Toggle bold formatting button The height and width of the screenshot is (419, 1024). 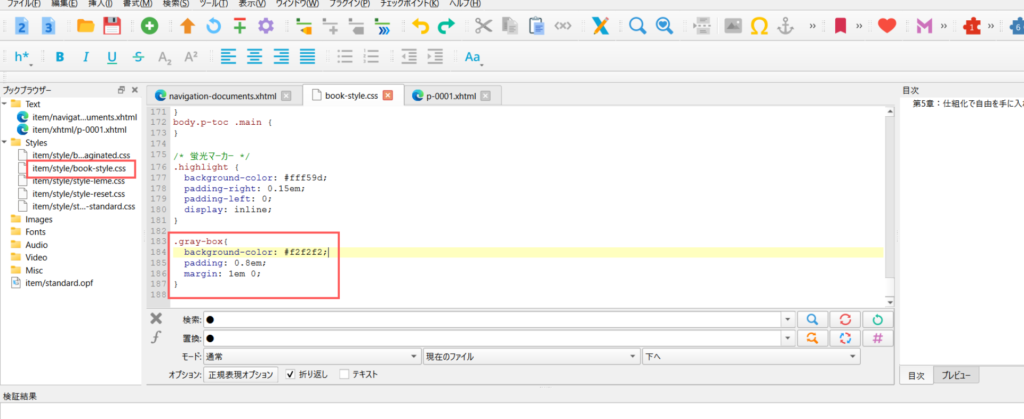tap(60, 57)
